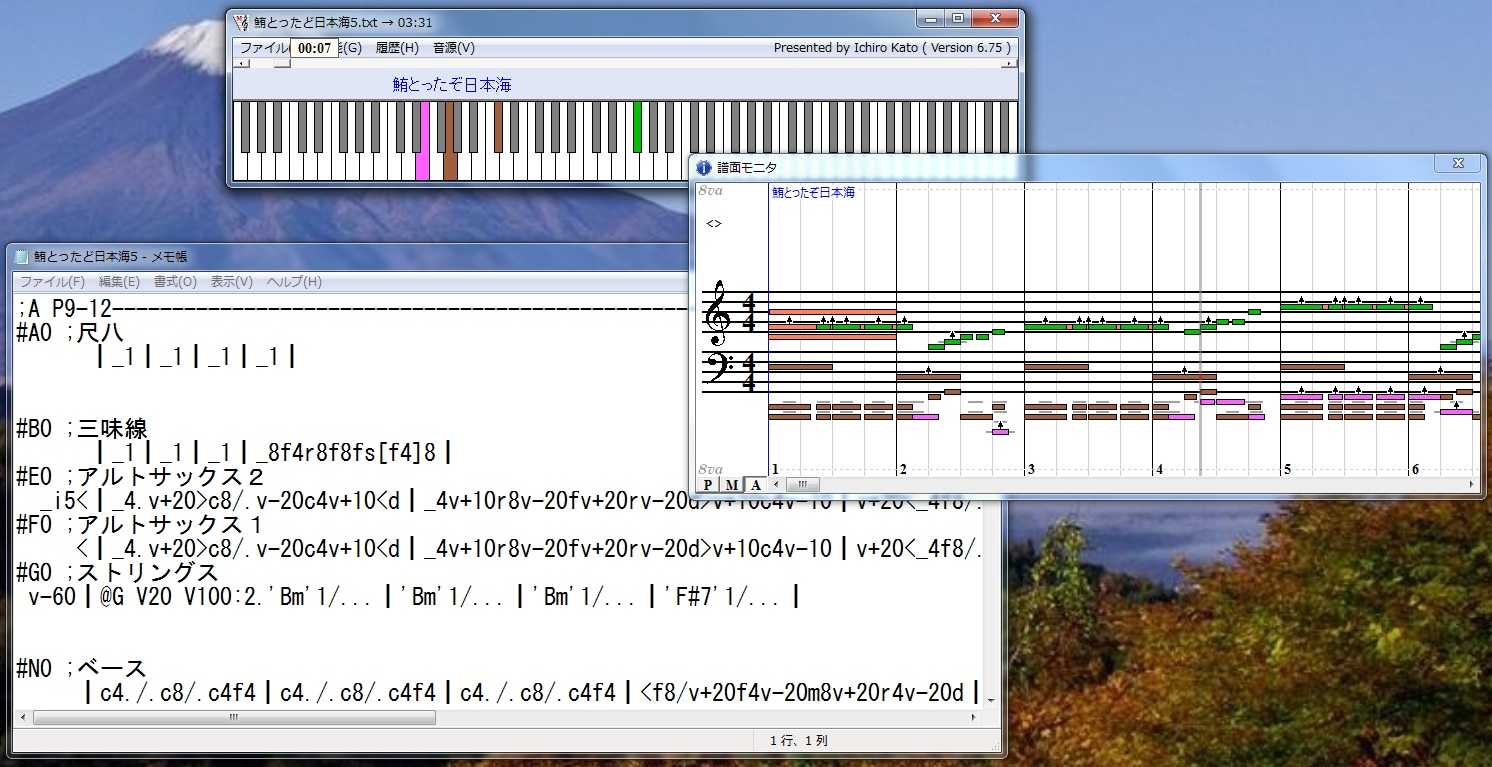Click measure number 6 in the score monitor
This screenshot has width=1492, height=767.
[1415, 469]
